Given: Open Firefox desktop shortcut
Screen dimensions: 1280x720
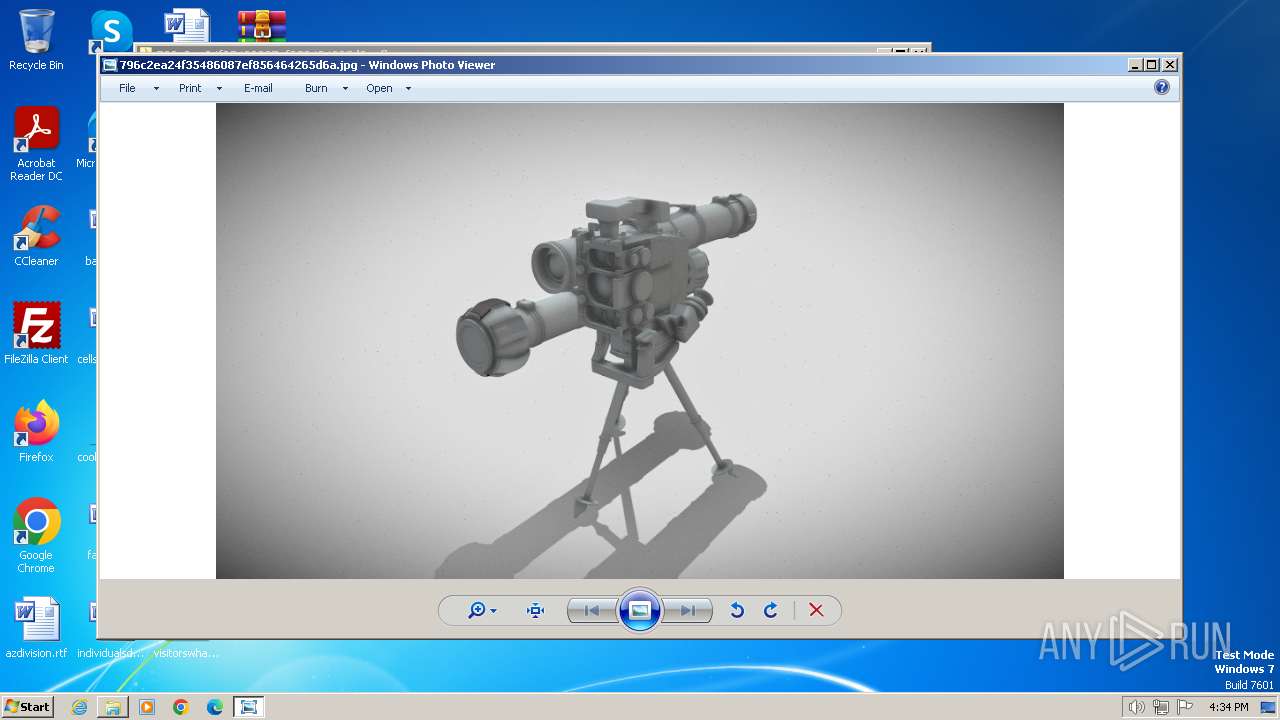Looking at the screenshot, I should tap(36, 432).
